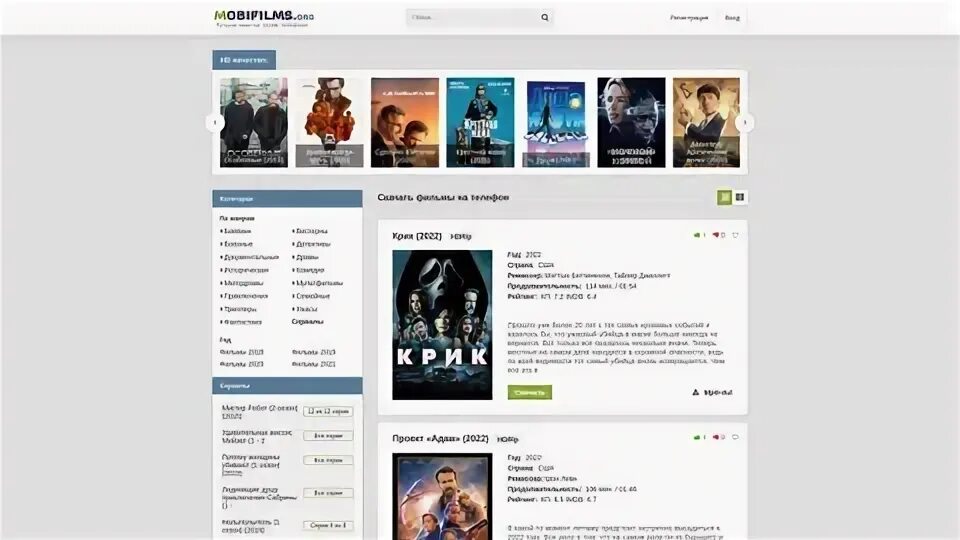Click the search magnifier icon in header
The width and height of the screenshot is (960, 540).
click(544, 17)
